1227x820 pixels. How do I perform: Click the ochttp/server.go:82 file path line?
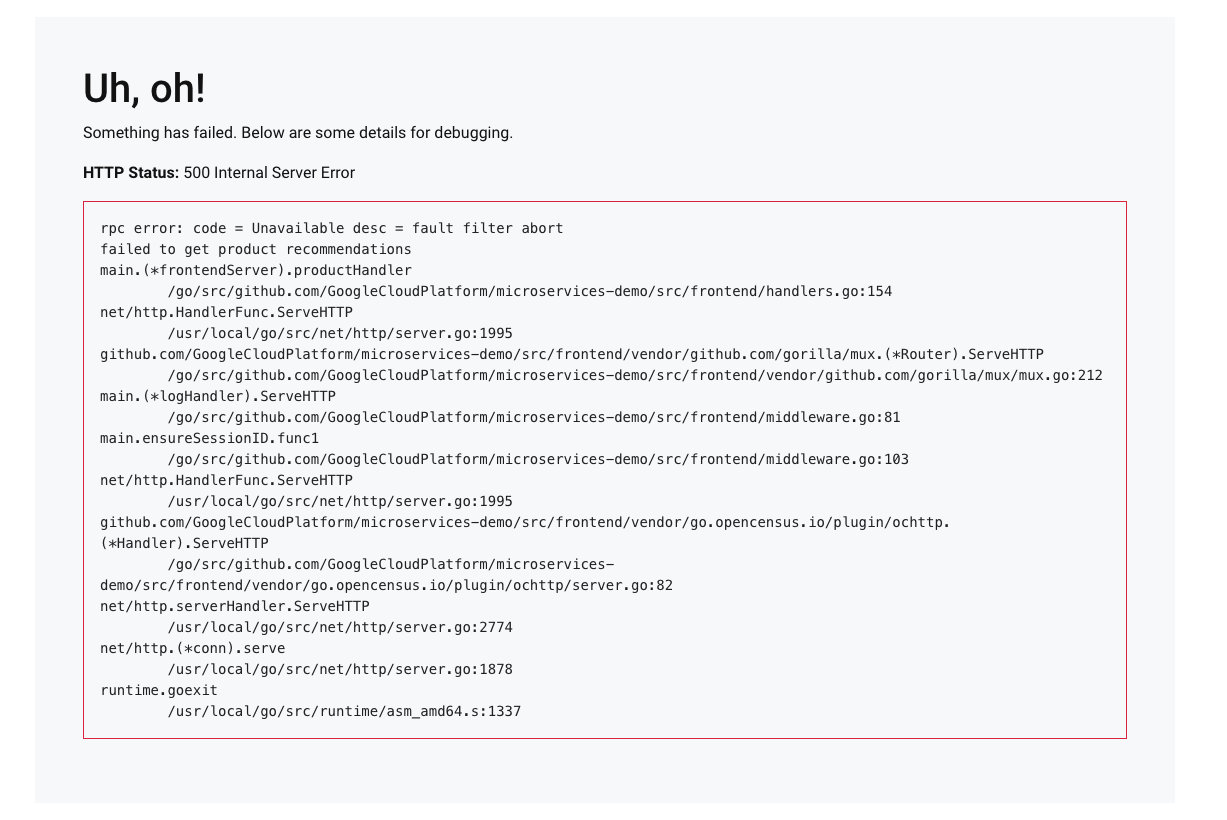point(386,585)
